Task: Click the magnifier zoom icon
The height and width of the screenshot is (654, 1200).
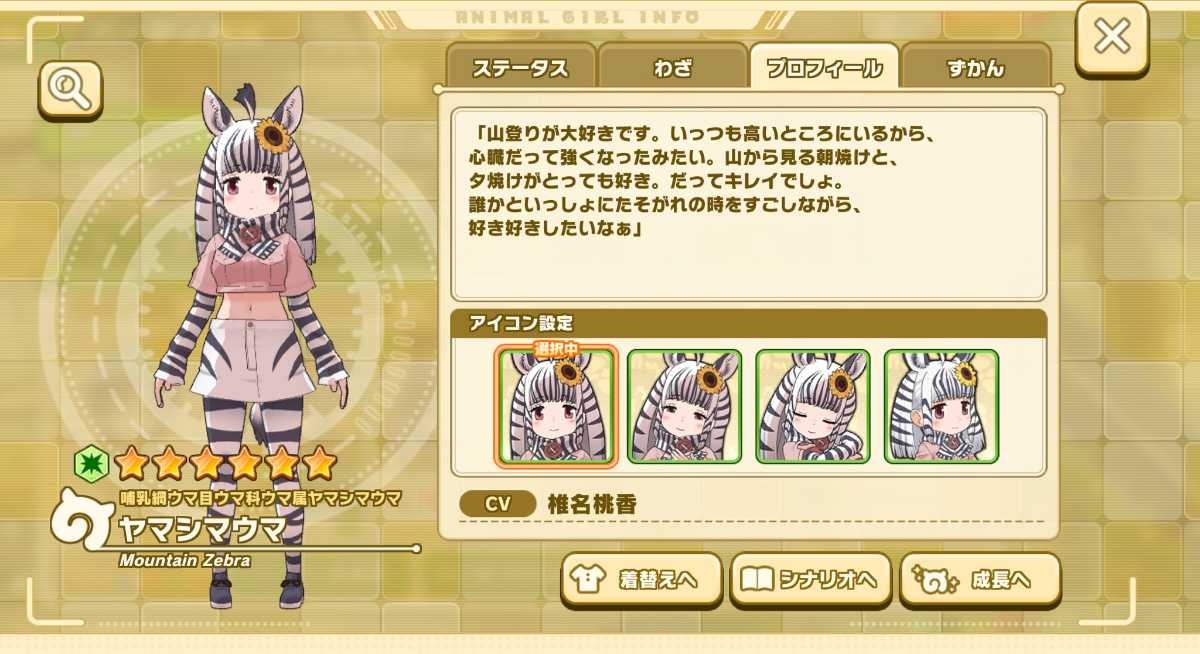Action: [71, 90]
